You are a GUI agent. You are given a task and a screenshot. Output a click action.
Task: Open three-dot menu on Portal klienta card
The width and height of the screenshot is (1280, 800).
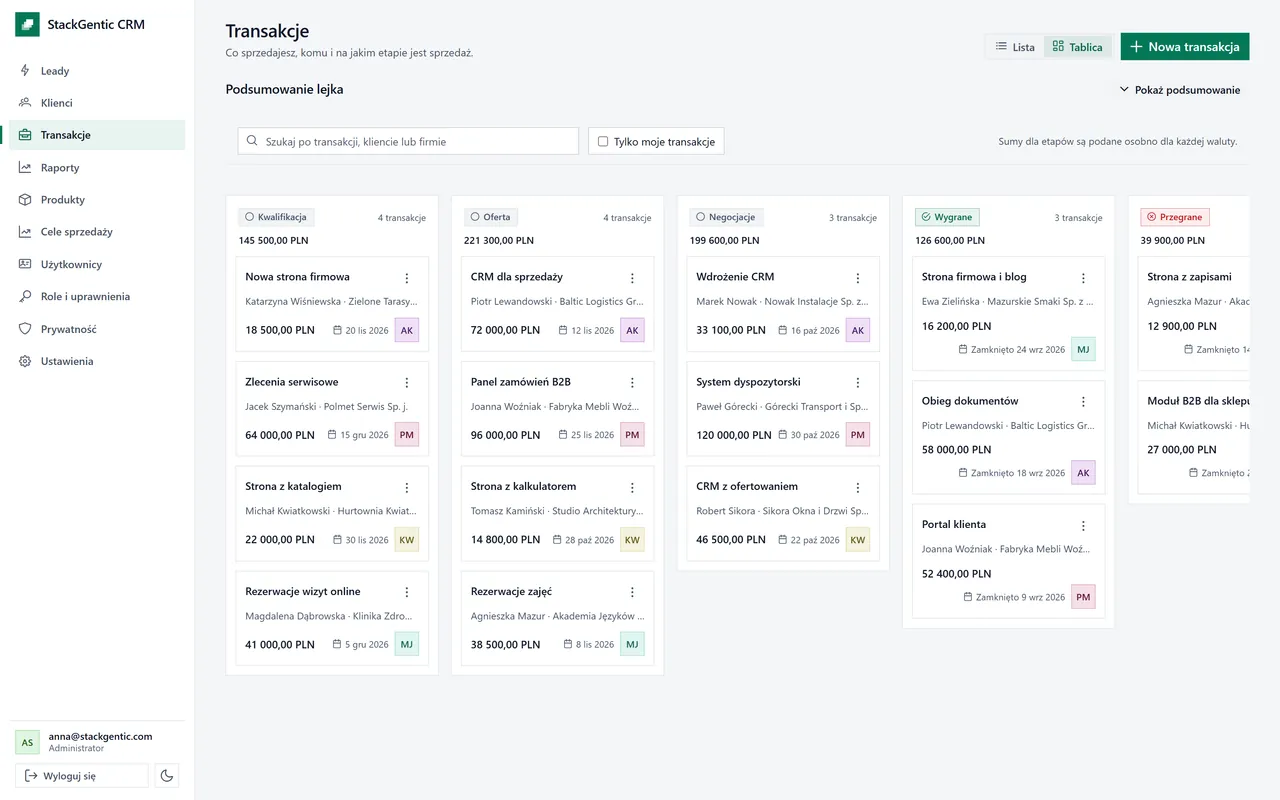coord(1083,526)
